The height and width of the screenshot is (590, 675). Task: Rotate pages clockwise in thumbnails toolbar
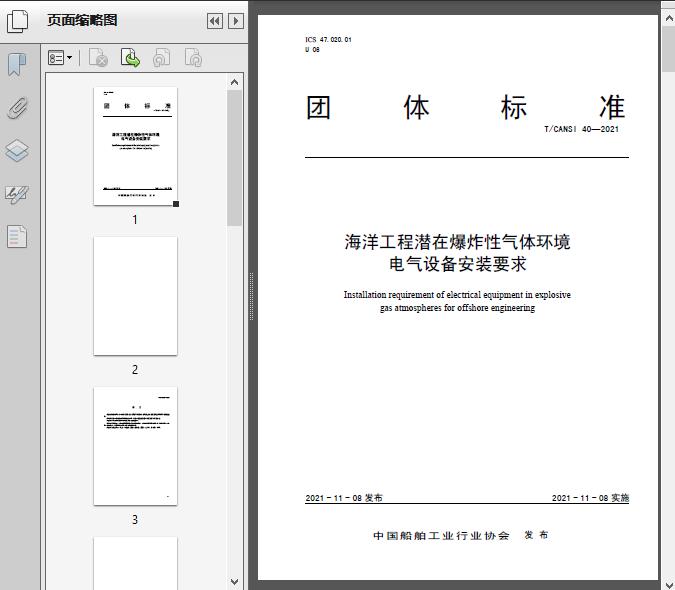coord(193,59)
